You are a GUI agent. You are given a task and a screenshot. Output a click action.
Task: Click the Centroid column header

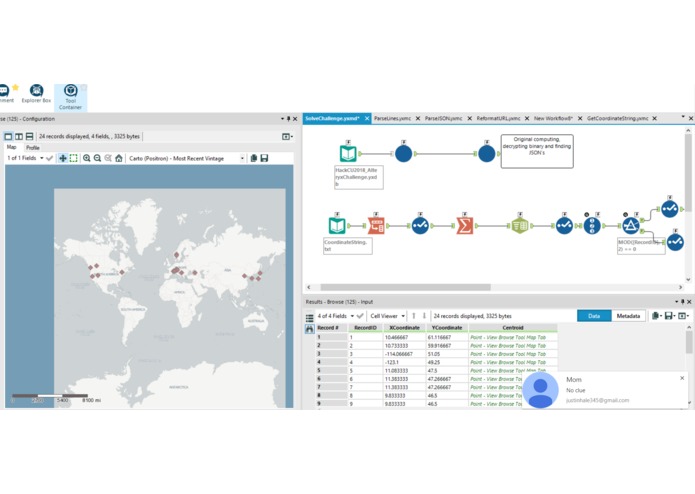tap(513, 328)
